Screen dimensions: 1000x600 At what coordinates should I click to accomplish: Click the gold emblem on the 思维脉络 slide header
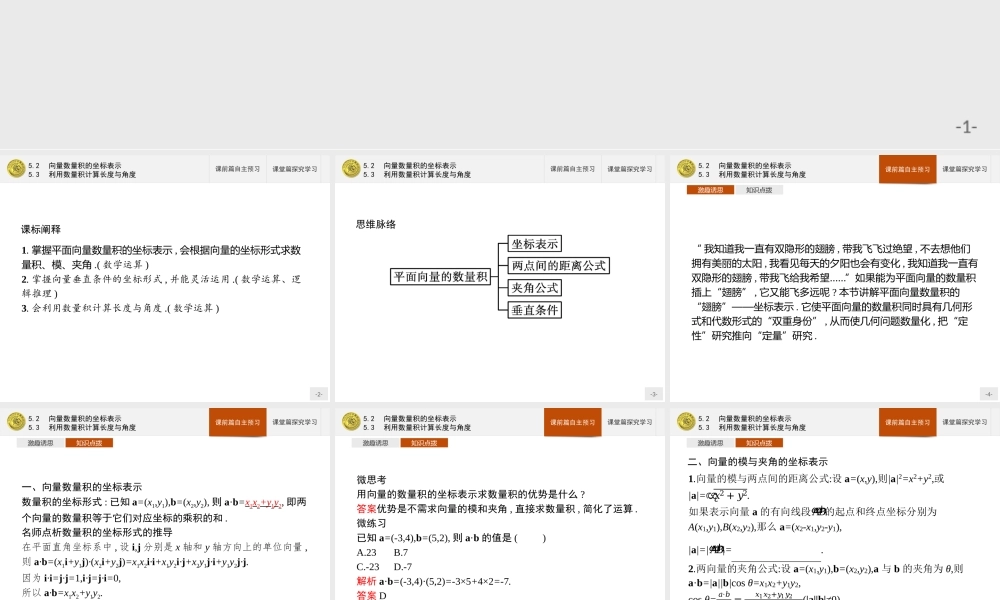(x=350, y=167)
